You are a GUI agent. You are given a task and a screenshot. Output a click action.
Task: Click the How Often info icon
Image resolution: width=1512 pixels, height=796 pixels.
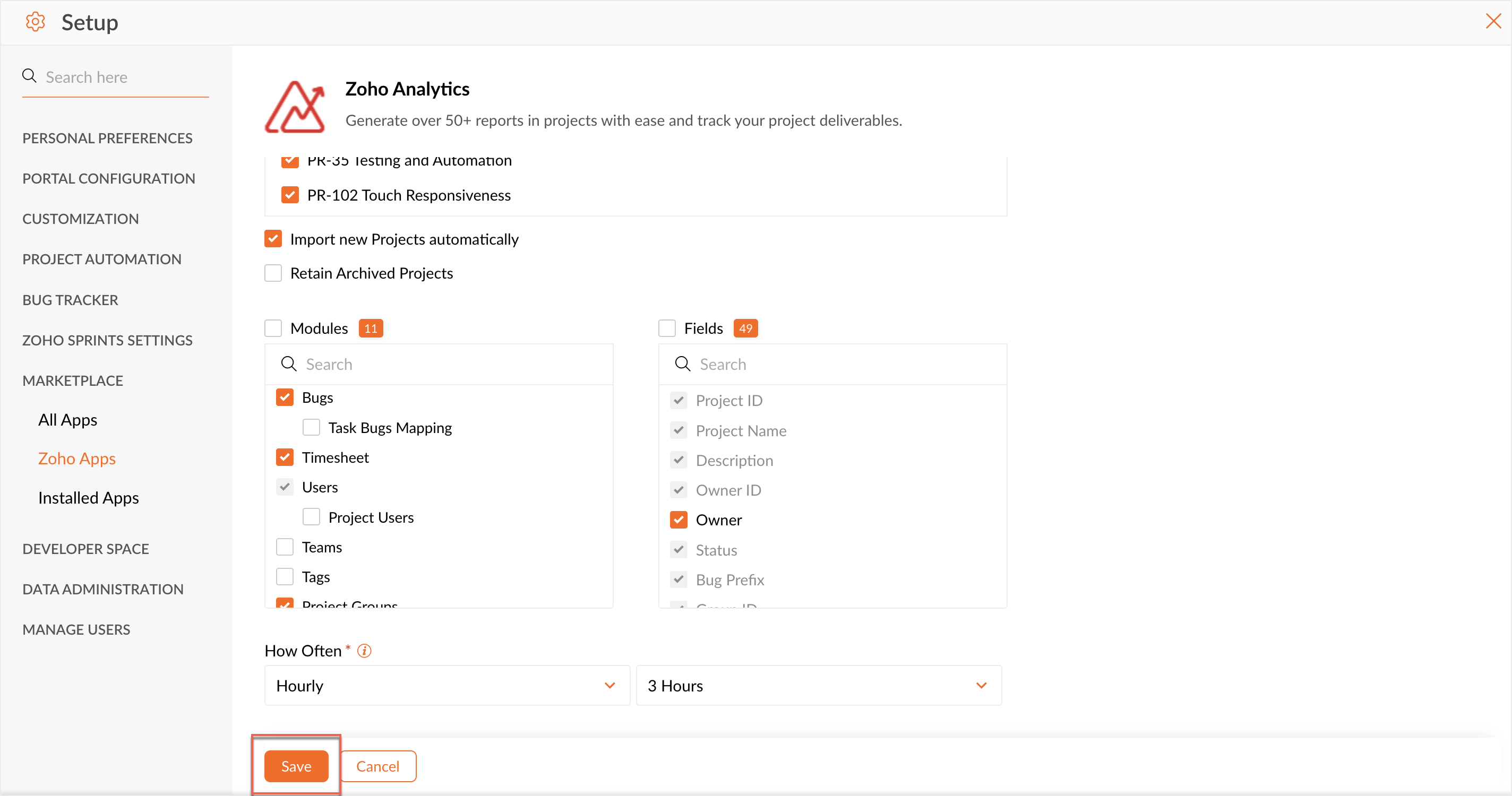pos(364,651)
